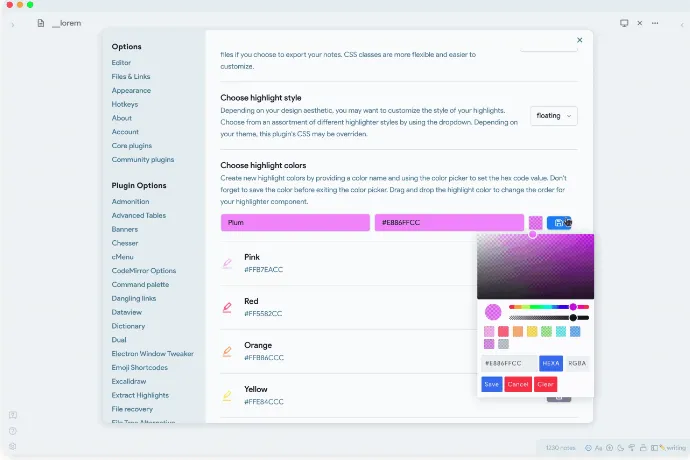This screenshot has width=690, height=460.
Task: Click the writing mode status bar entry
Action: click(673, 448)
